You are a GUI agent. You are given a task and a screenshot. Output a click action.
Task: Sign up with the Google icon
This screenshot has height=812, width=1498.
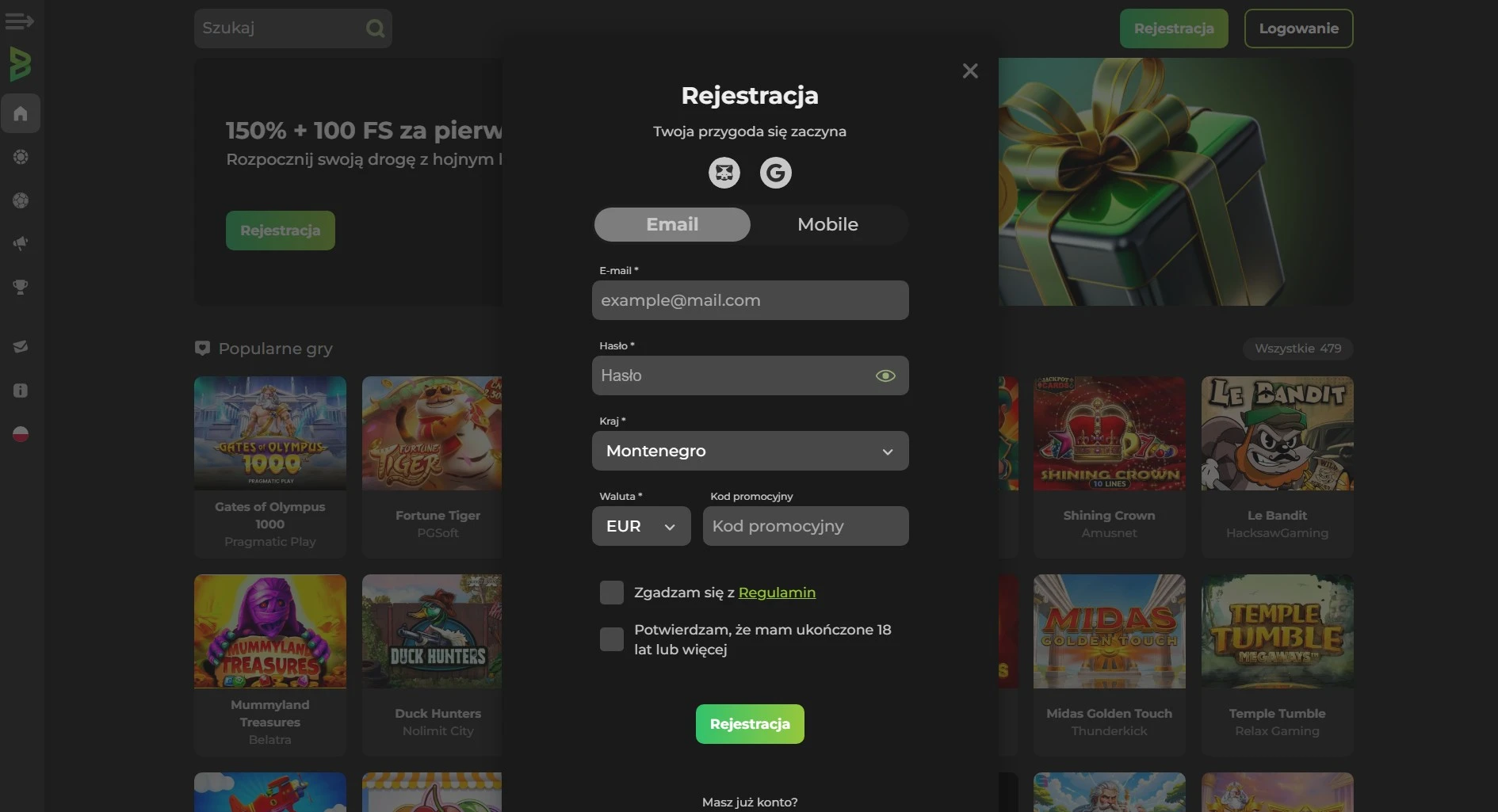click(x=775, y=173)
